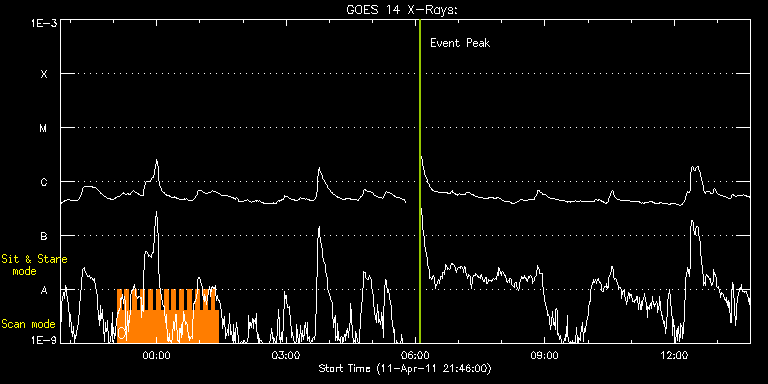Click the X flare class axis label

point(44,74)
